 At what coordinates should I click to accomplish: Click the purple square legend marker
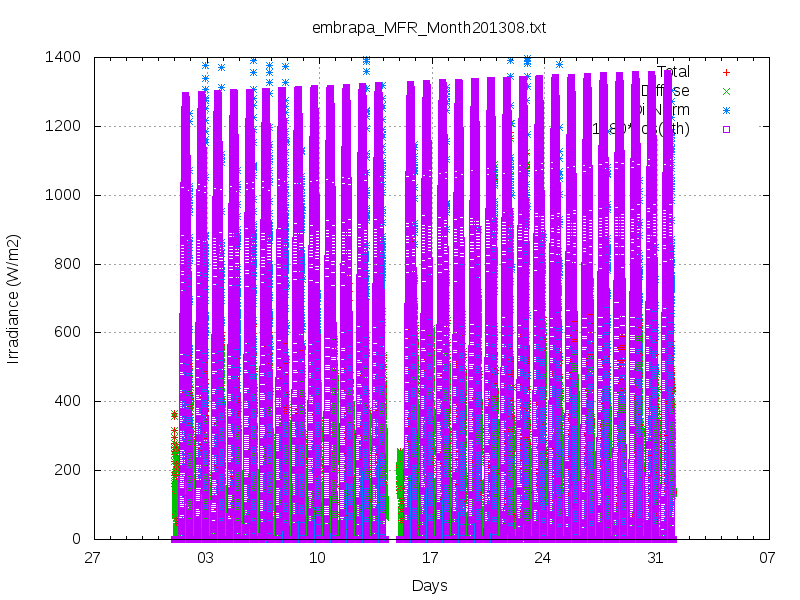(727, 129)
